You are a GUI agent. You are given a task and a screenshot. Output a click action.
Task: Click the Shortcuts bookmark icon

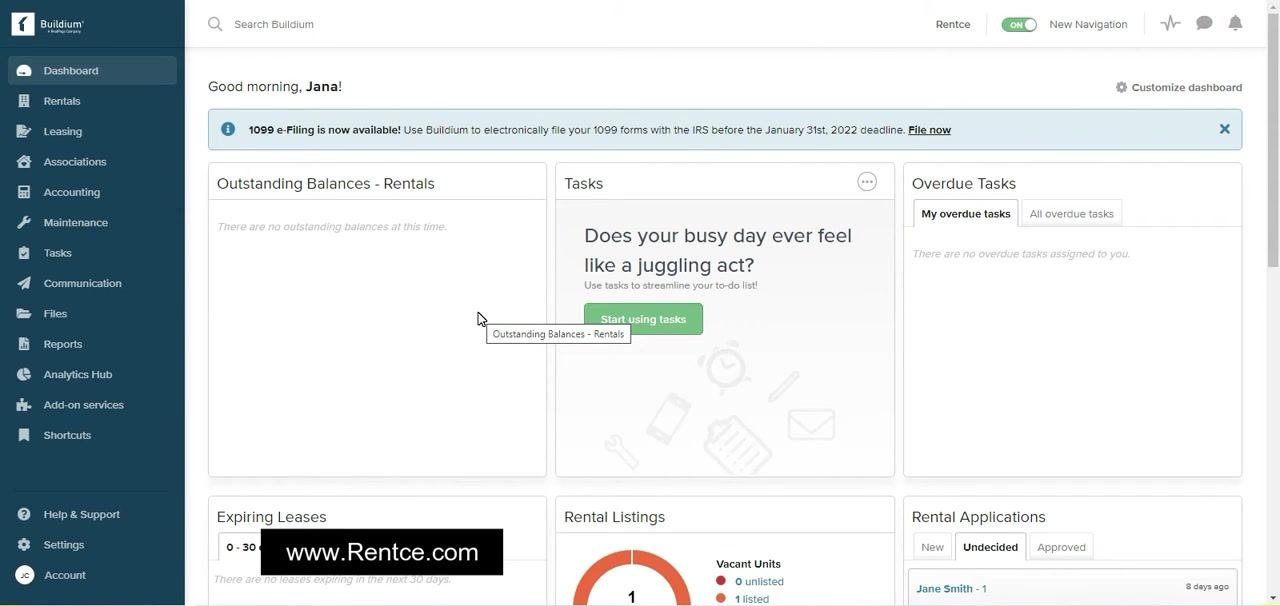click(x=24, y=435)
